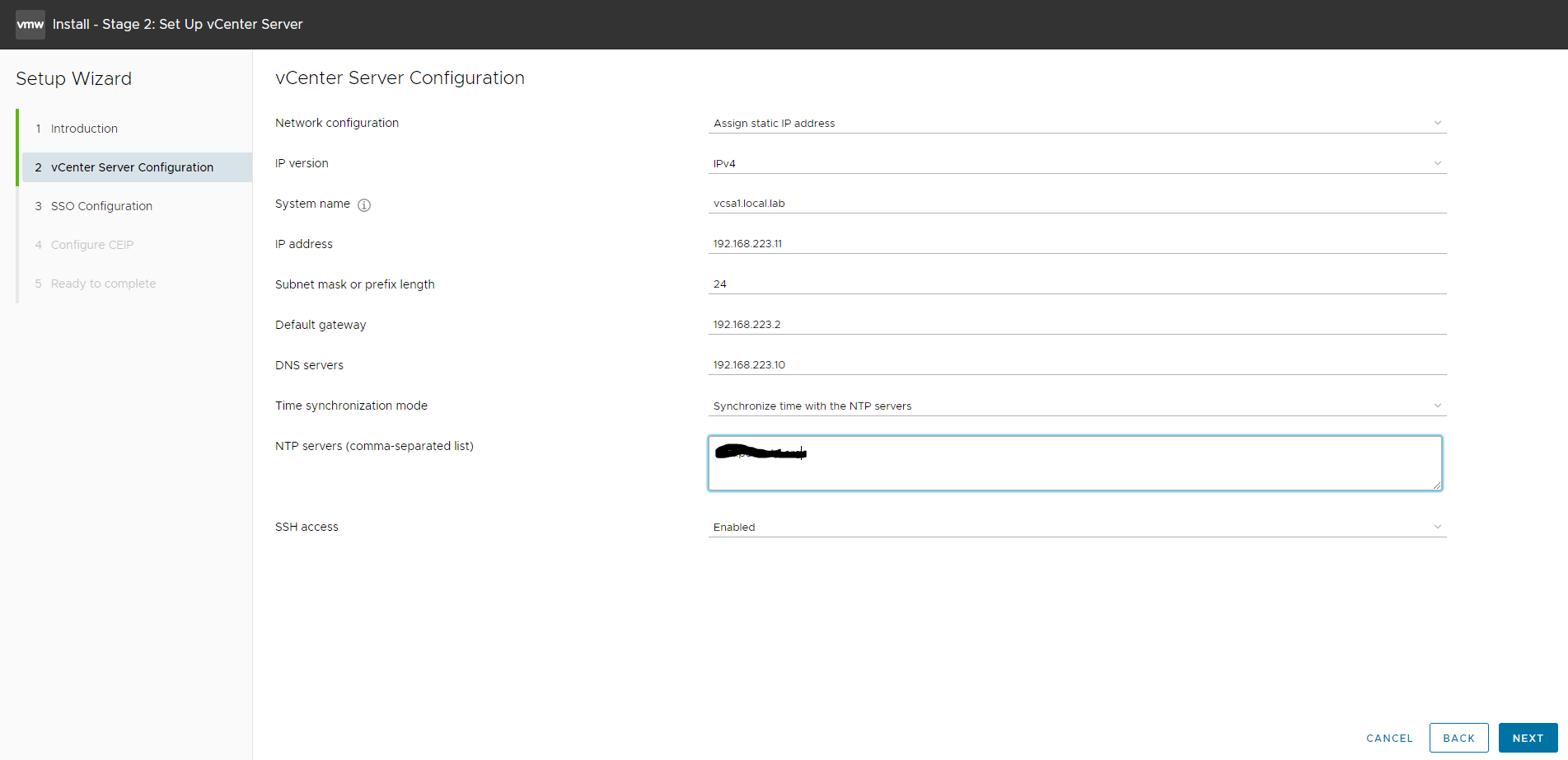
Task: Click the 'DNS servers' label
Action: coord(309,365)
